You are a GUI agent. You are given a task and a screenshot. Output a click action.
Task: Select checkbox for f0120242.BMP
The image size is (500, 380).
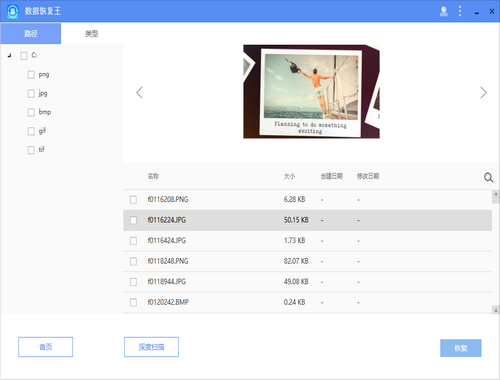pos(133,302)
